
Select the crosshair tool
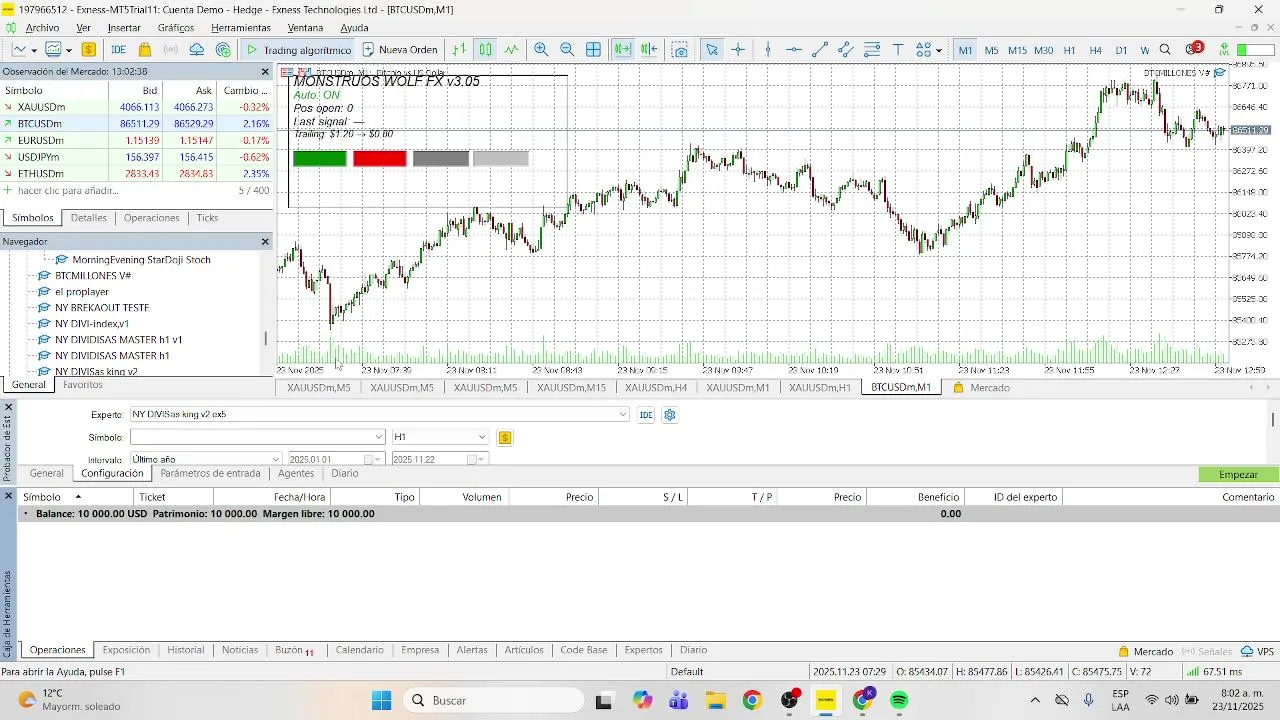pos(738,49)
